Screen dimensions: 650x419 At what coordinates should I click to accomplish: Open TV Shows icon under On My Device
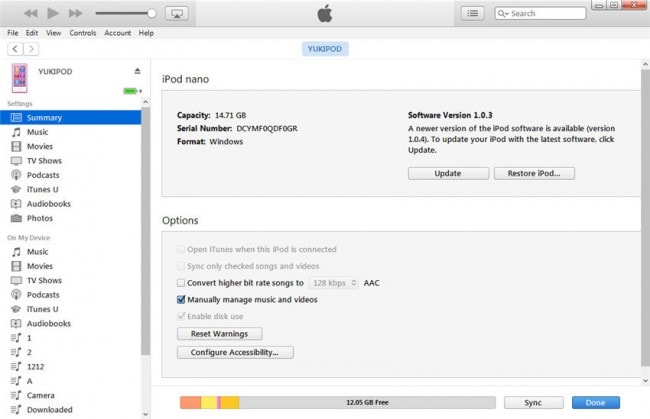click(16, 281)
